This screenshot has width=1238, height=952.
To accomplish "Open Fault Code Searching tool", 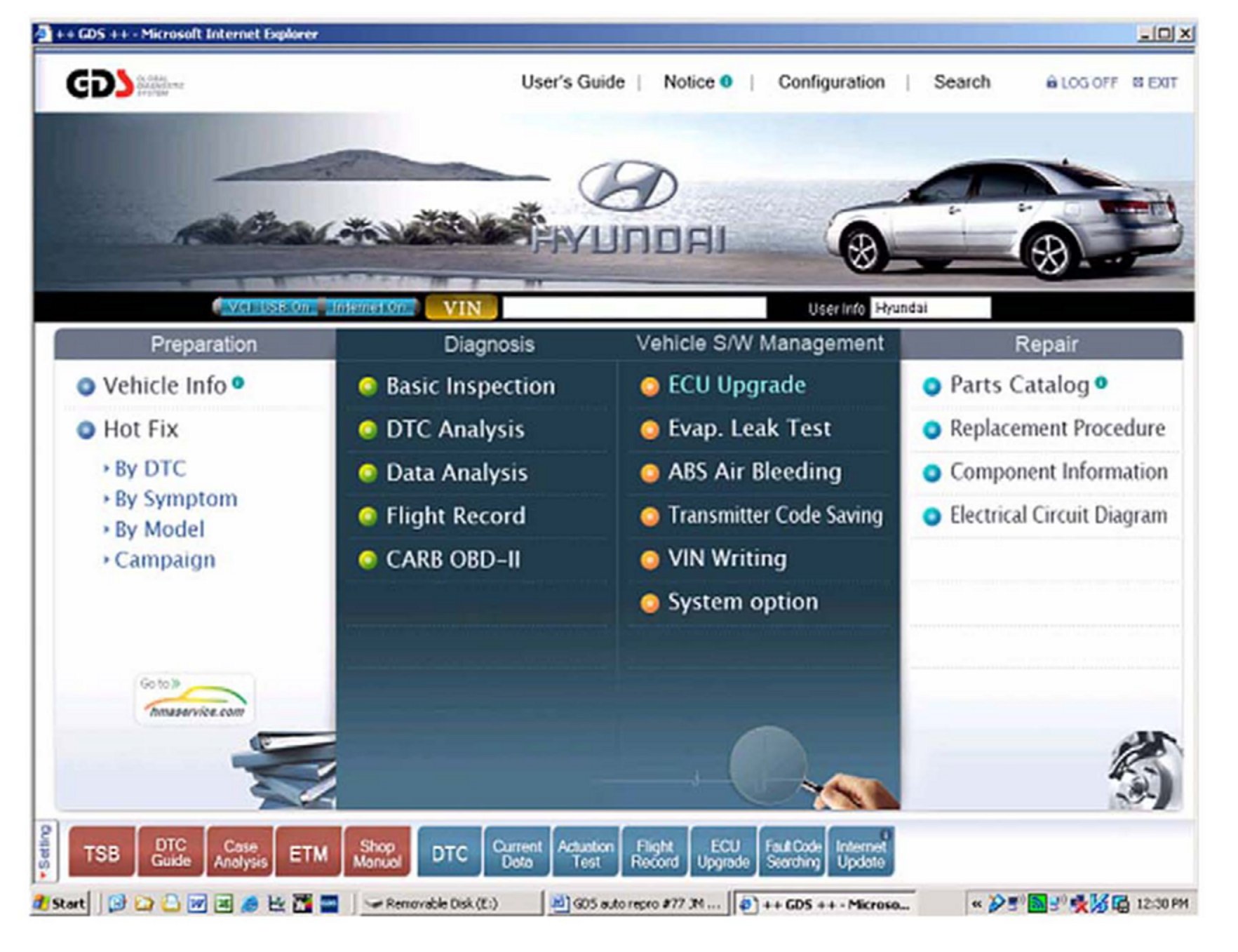I will (793, 853).
